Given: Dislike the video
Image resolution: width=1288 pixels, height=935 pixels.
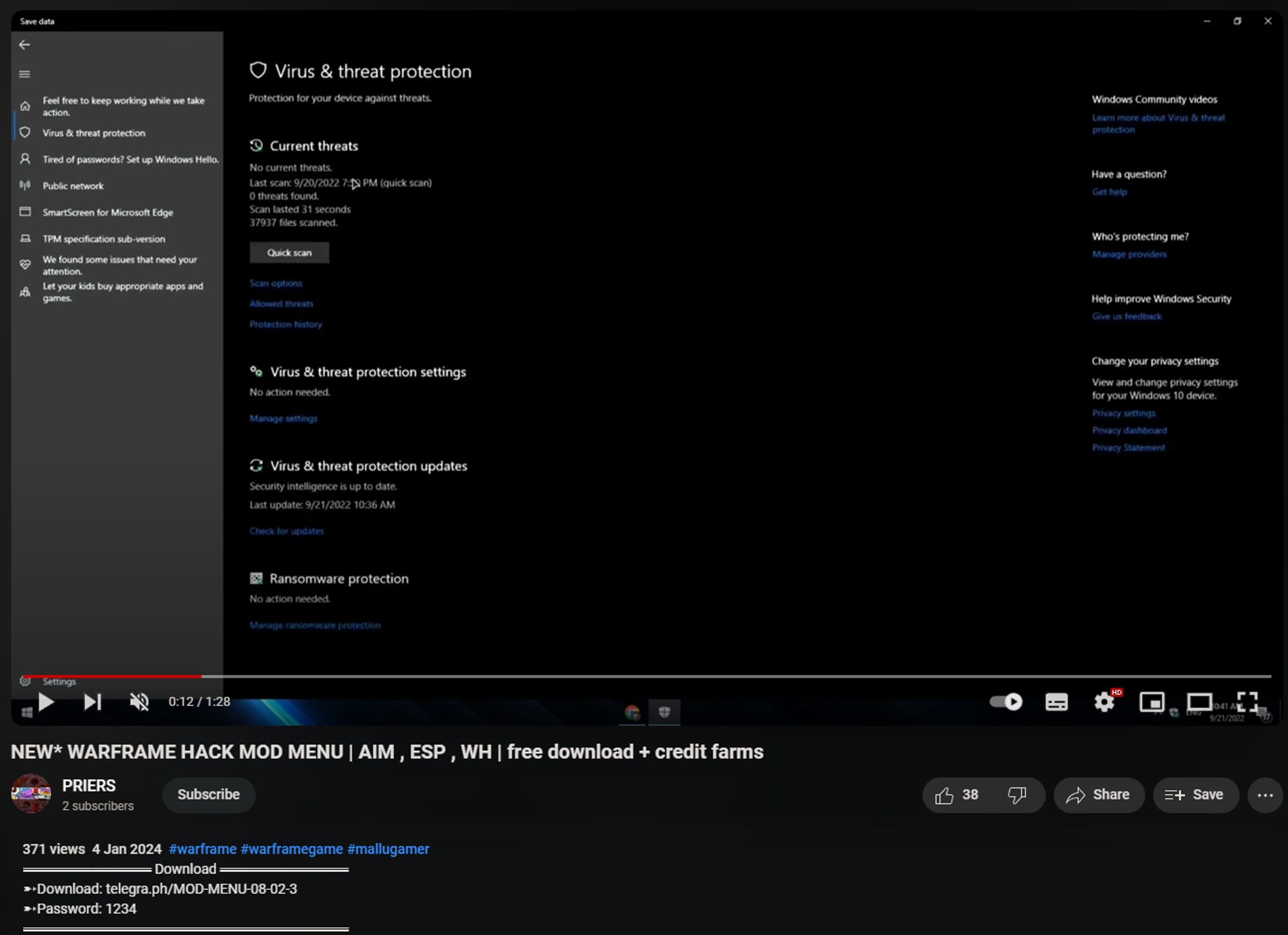Looking at the screenshot, I should (1018, 795).
